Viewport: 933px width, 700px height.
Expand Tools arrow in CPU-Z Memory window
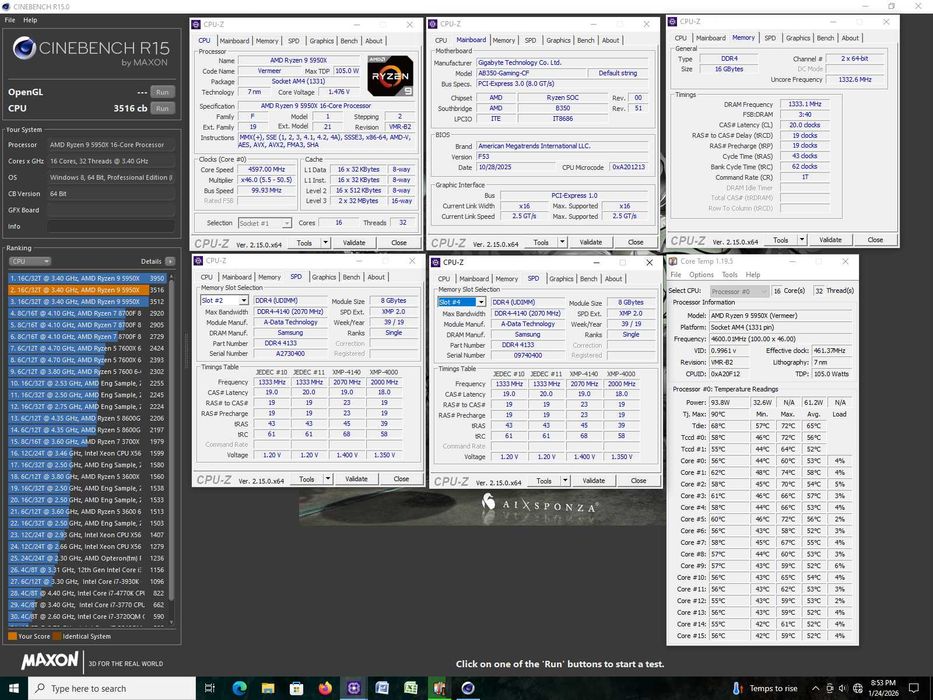(x=802, y=240)
